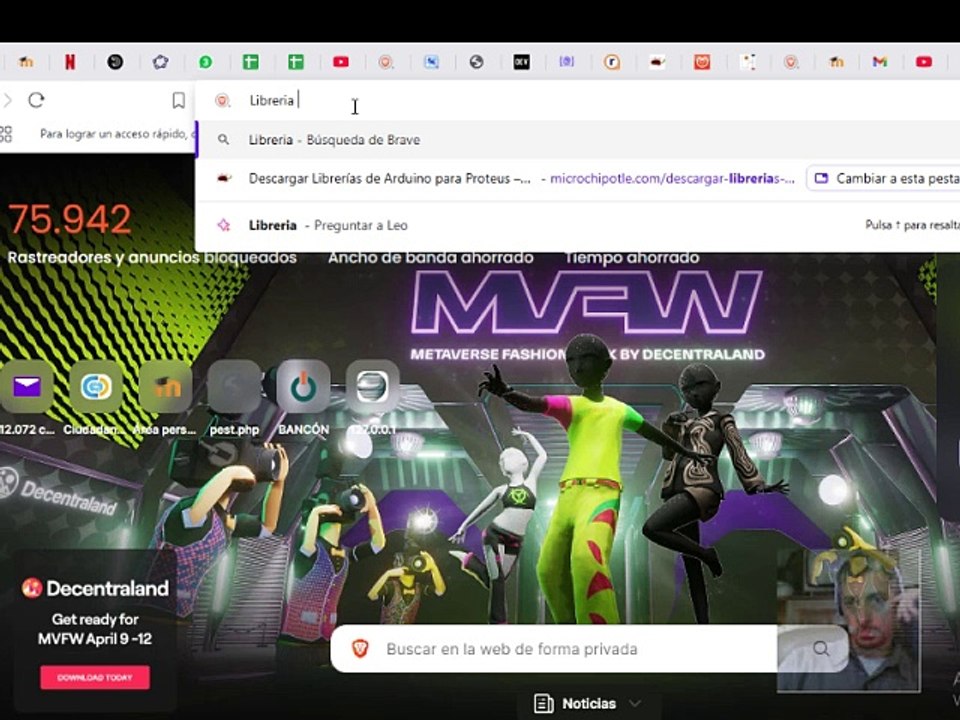Open the '127.0.0.1' shortcut tile
The height and width of the screenshot is (720, 960).
pos(372,386)
